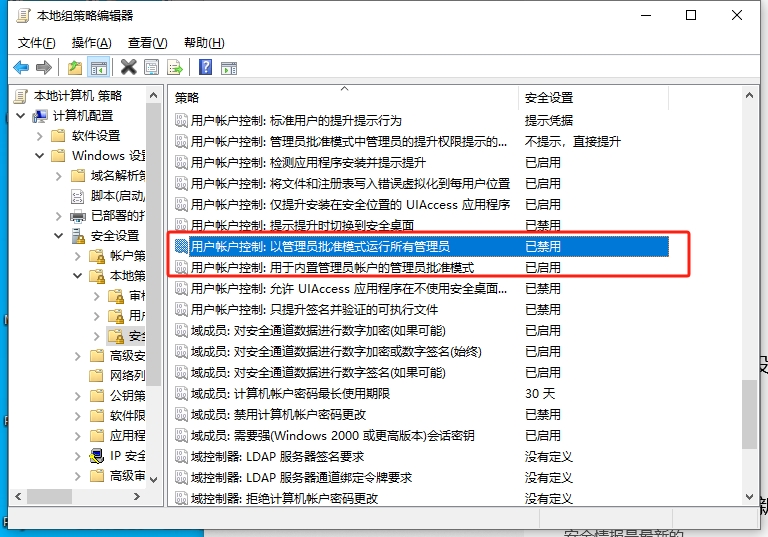Screen dimensions: 768x537
Task: Open the 文件(F) menu
Action: (36, 43)
